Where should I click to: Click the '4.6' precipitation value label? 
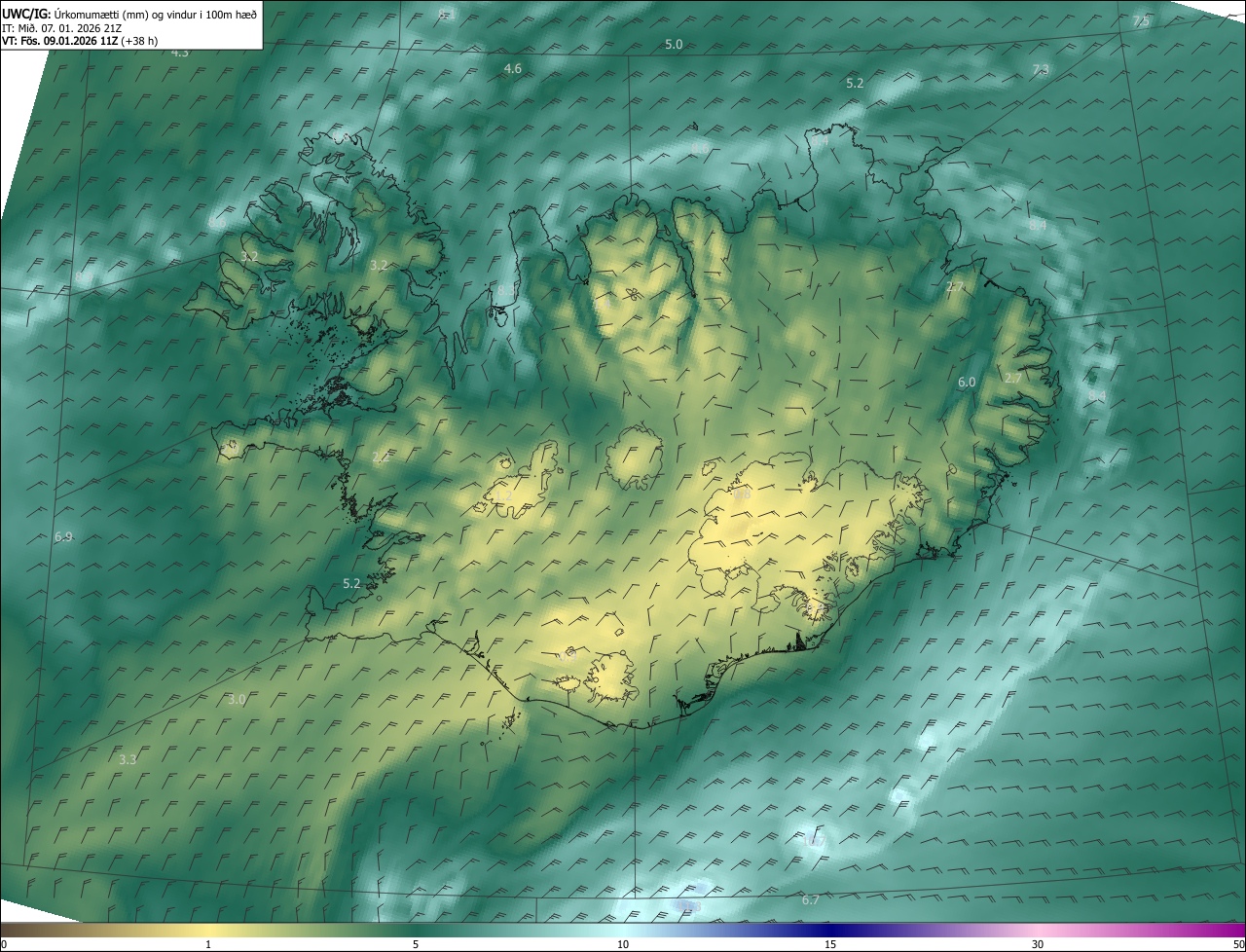coord(513,69)
